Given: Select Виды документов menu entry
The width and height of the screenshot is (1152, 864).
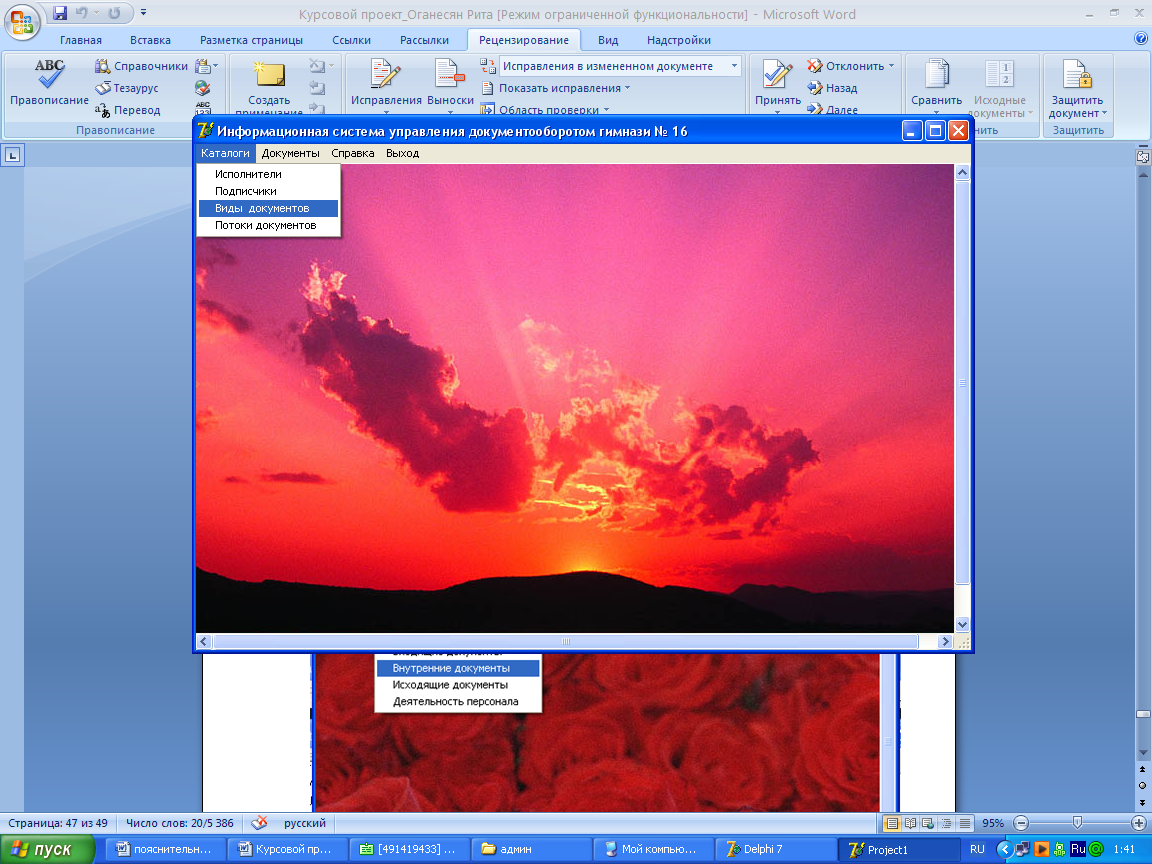Looking at the screenshot, I should (268, 208).
